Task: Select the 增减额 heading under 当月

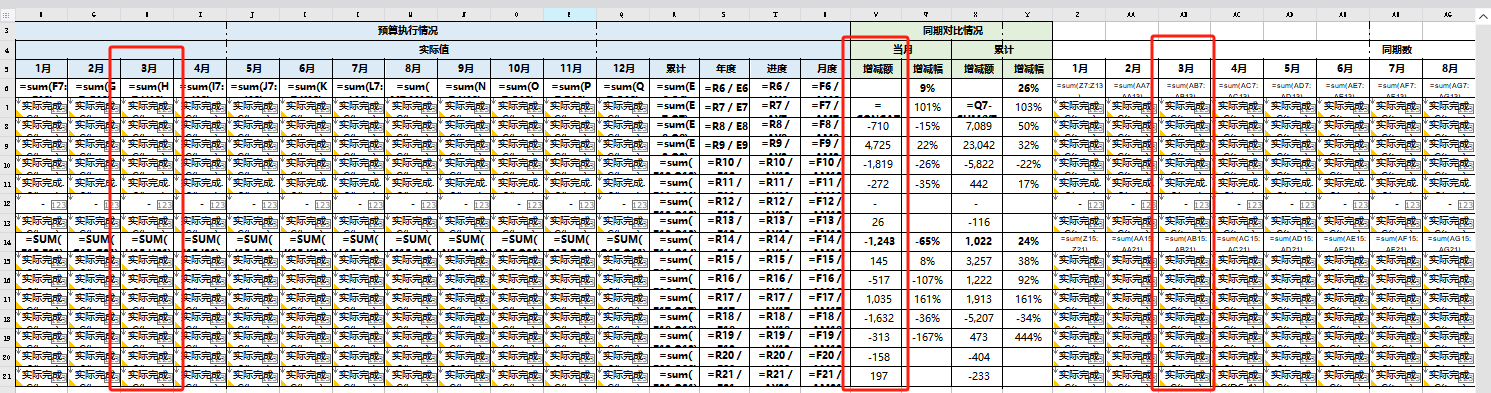Action: pyautogui.click(x=877, y=68)
